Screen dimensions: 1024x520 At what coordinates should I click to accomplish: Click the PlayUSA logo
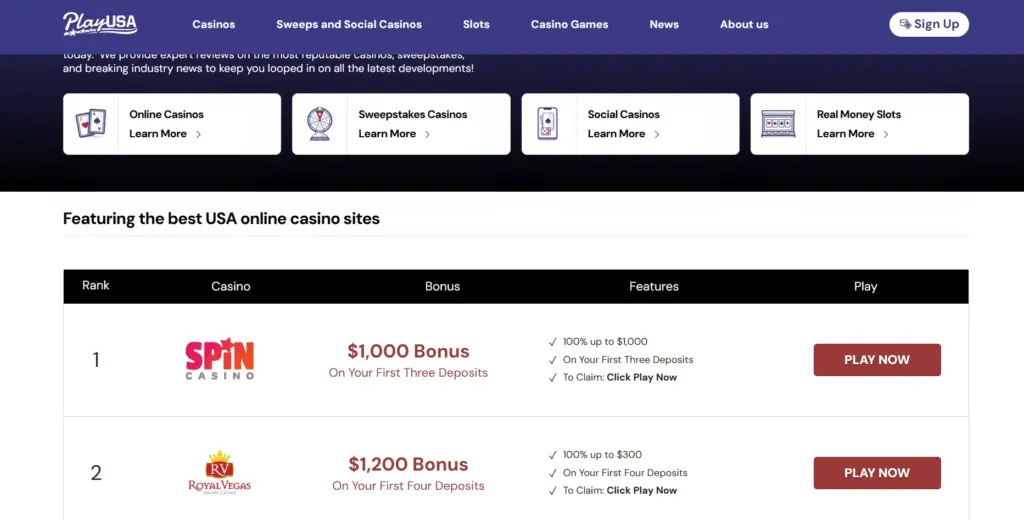click(x=100, y=24)
